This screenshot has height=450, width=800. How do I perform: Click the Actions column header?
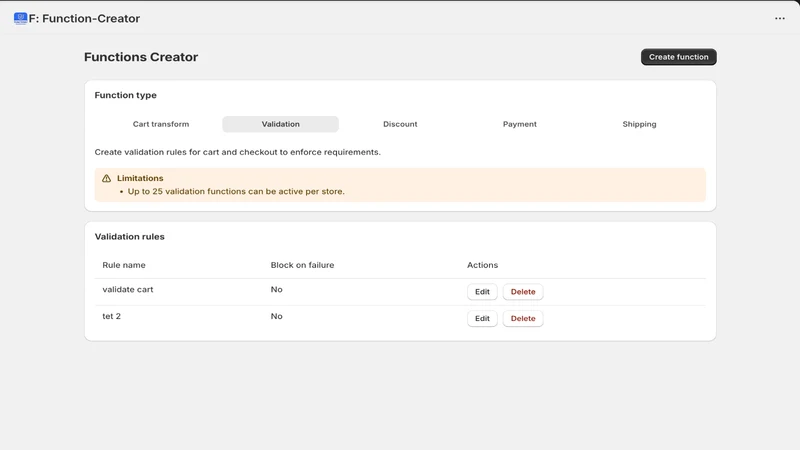coord(482,265)
